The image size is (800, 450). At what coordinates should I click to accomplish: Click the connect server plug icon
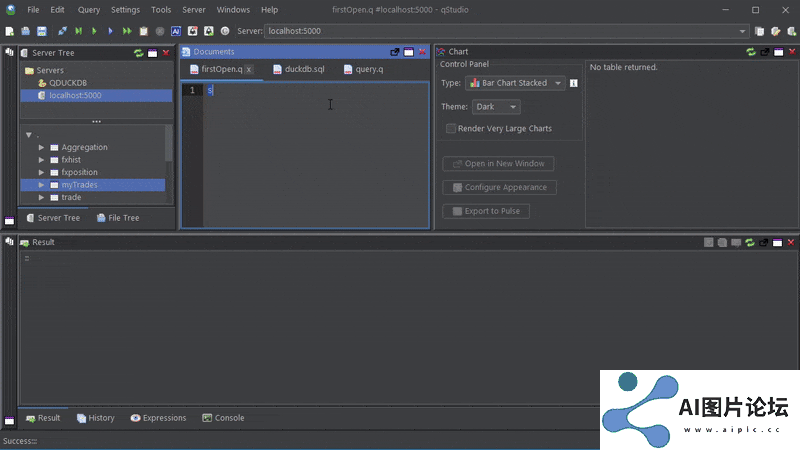click(x=62, y=31)
